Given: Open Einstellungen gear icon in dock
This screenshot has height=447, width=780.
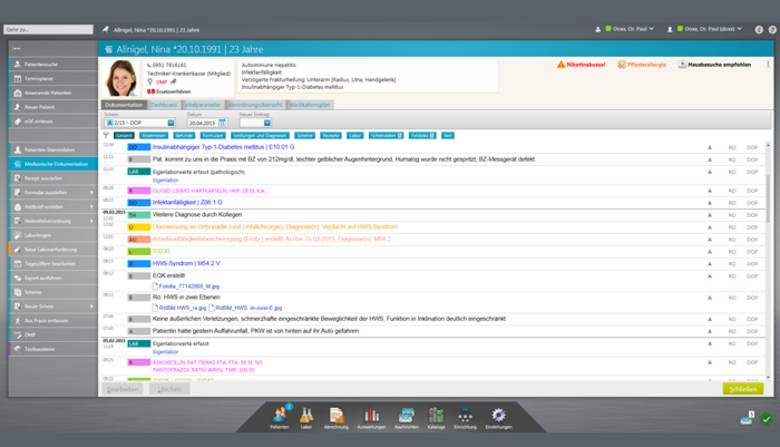Looking at the screenshot, I should (x=498, y=416).
